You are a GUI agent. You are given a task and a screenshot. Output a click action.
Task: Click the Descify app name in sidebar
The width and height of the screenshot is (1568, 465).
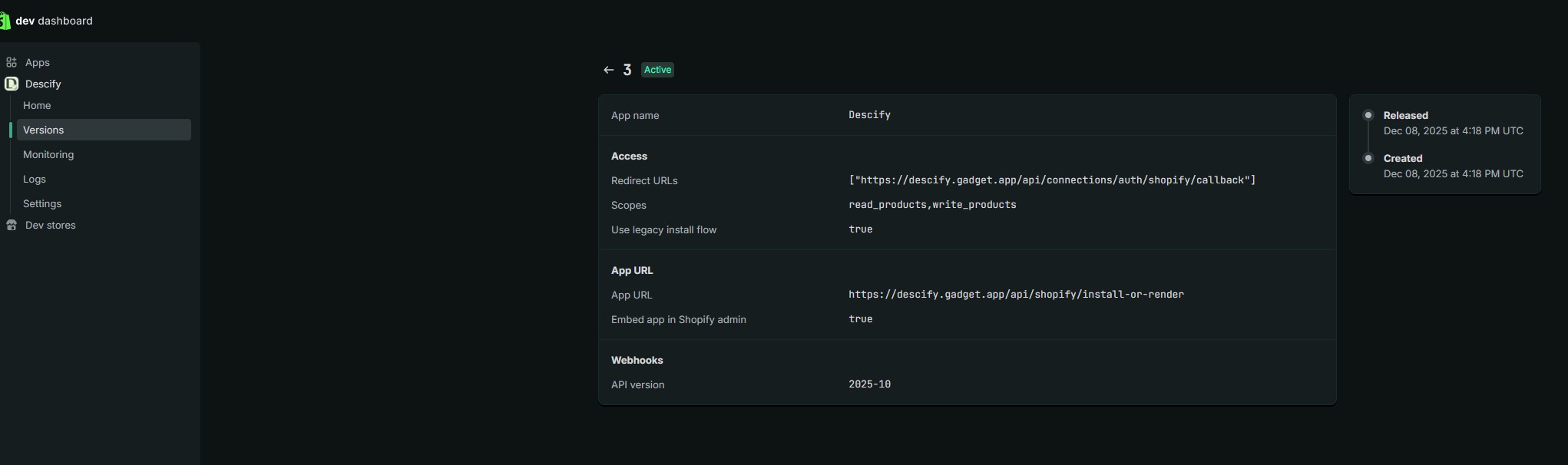click(43, 84)
